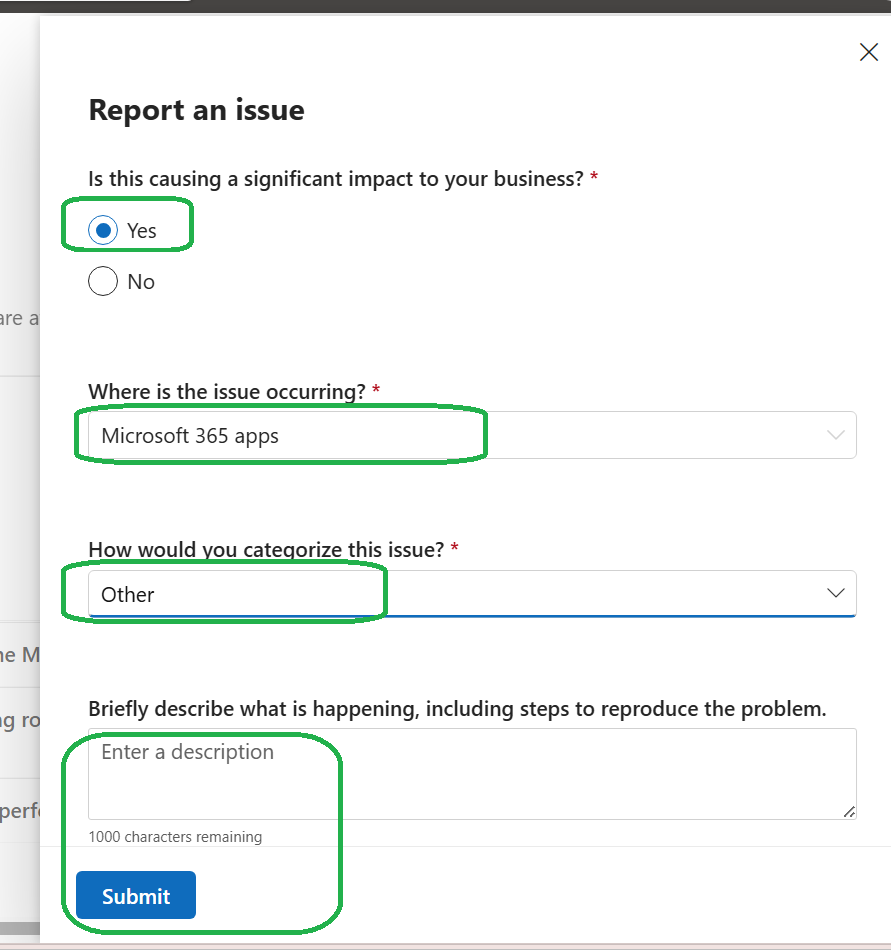Expand the issue category dropdown showing Other

click(x=472, y=594)
